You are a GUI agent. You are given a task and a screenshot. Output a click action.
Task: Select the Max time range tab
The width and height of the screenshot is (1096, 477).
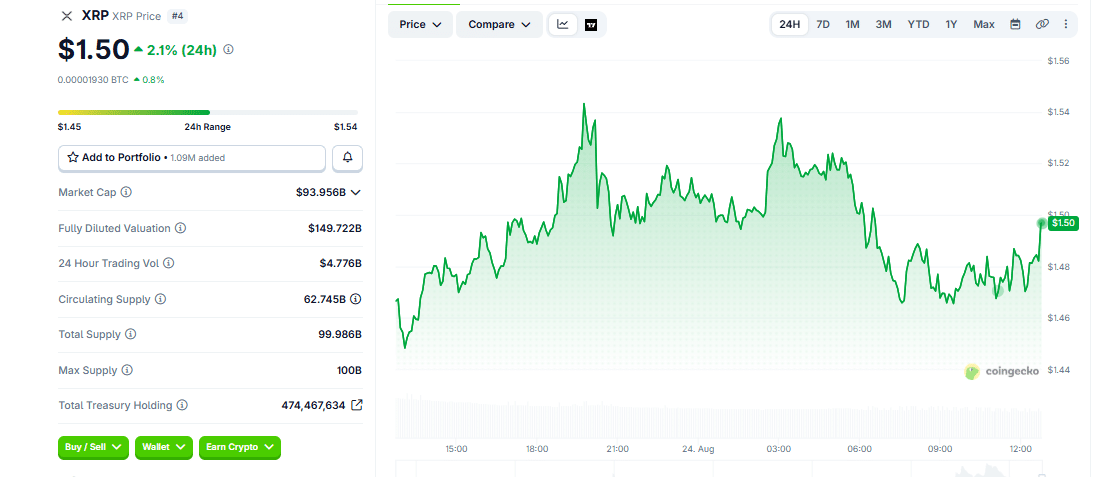(984, 24)
